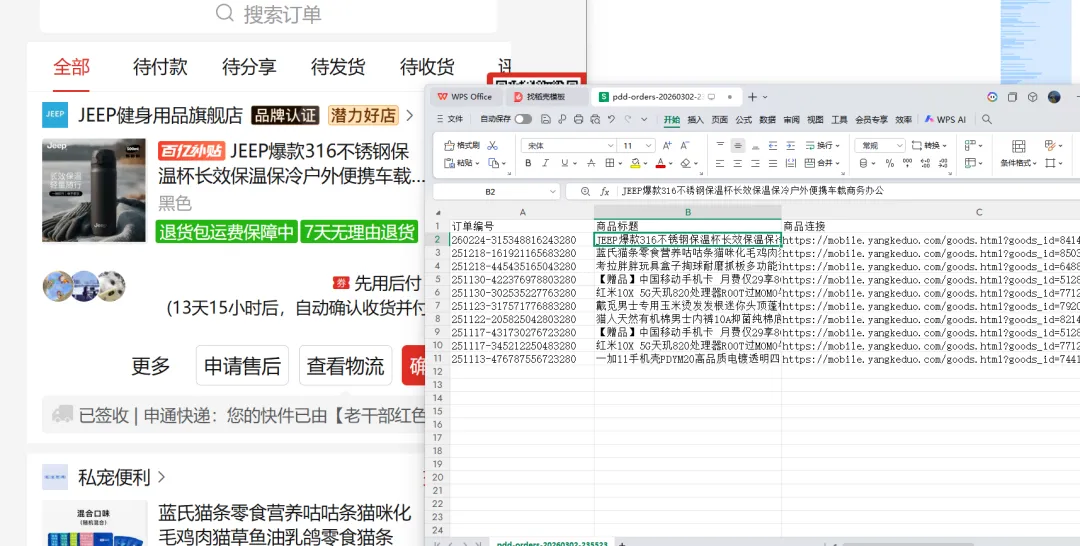Click the Format Painter (格式刷) tool
1080x546 pixels.
[x=461, y=145]
